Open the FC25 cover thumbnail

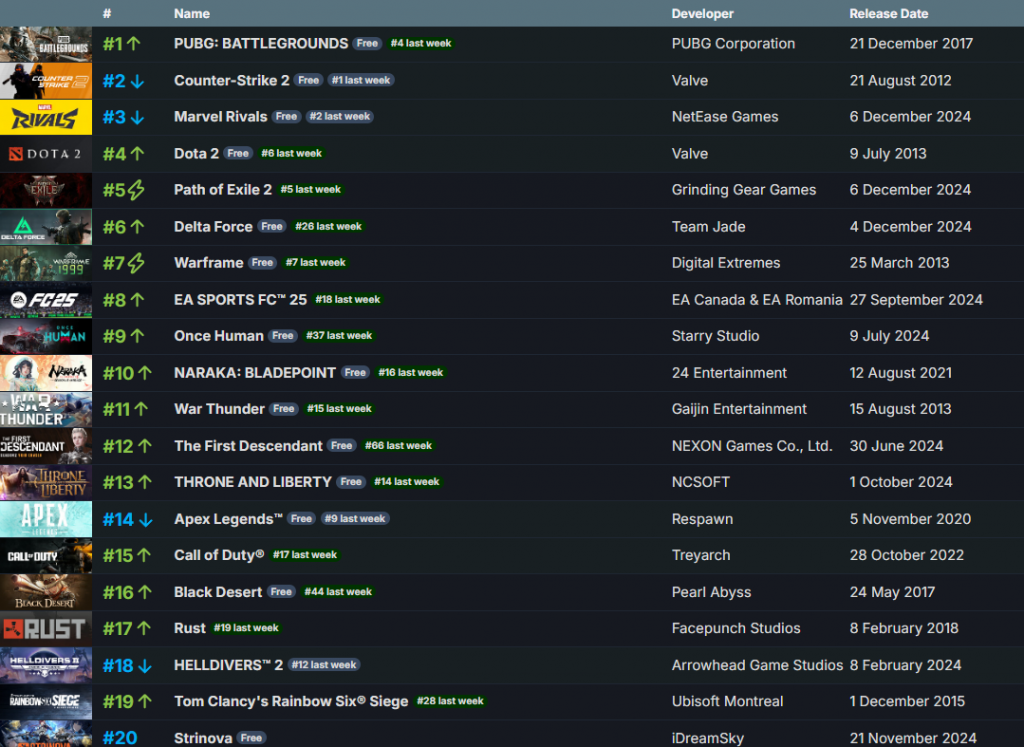click(46, 300)
